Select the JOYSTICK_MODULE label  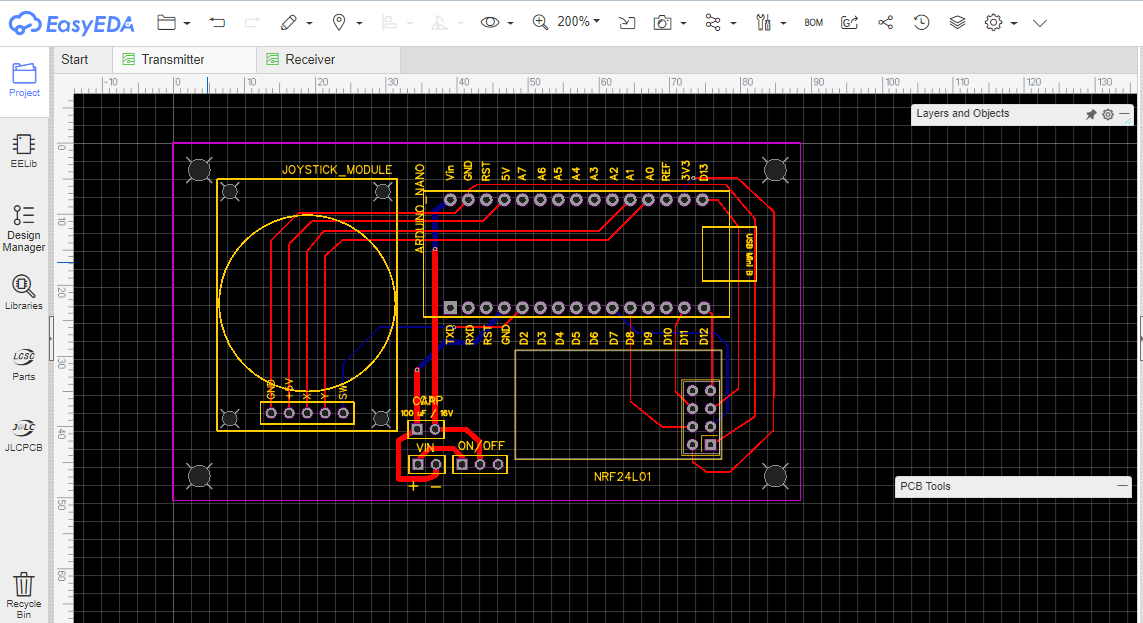click(x=337, y=170)
